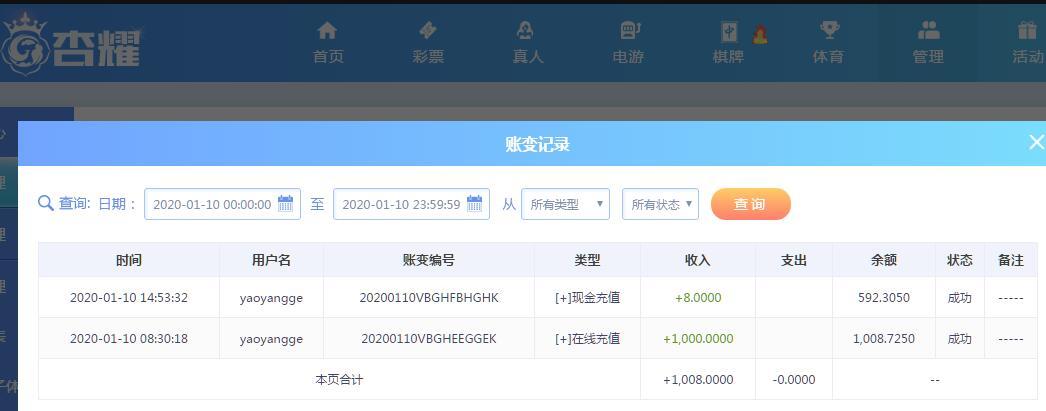Open calendar picker for end date

click(x=474, y=203)
